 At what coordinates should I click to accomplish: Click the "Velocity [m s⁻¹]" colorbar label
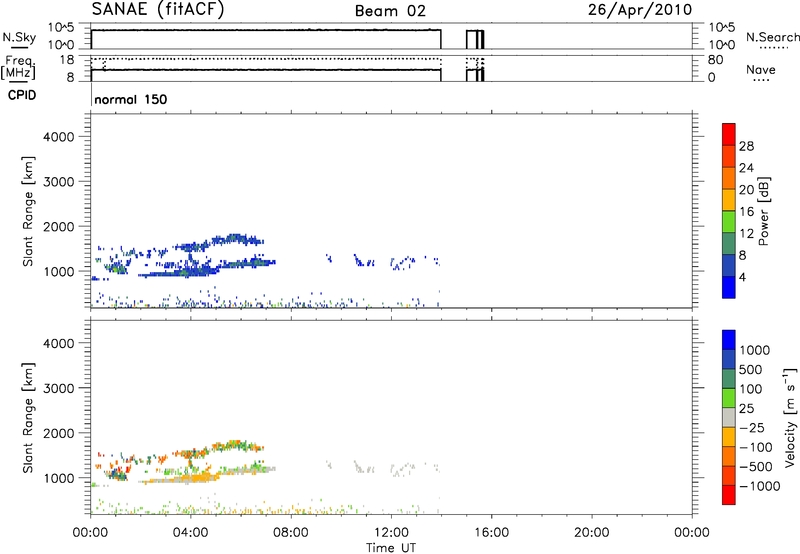pos(790,417)
